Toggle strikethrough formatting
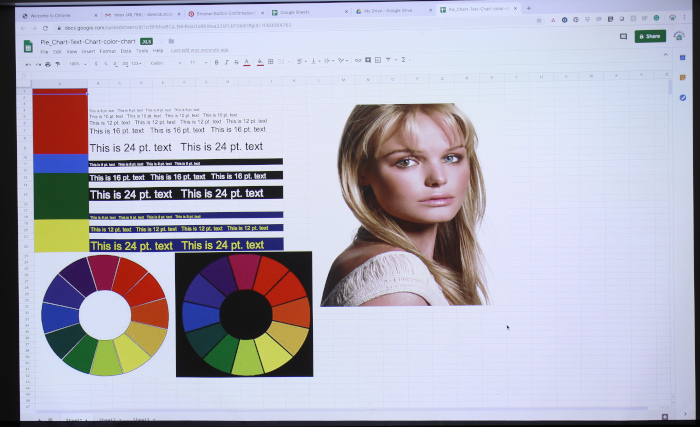 click(x=236, y=63)
